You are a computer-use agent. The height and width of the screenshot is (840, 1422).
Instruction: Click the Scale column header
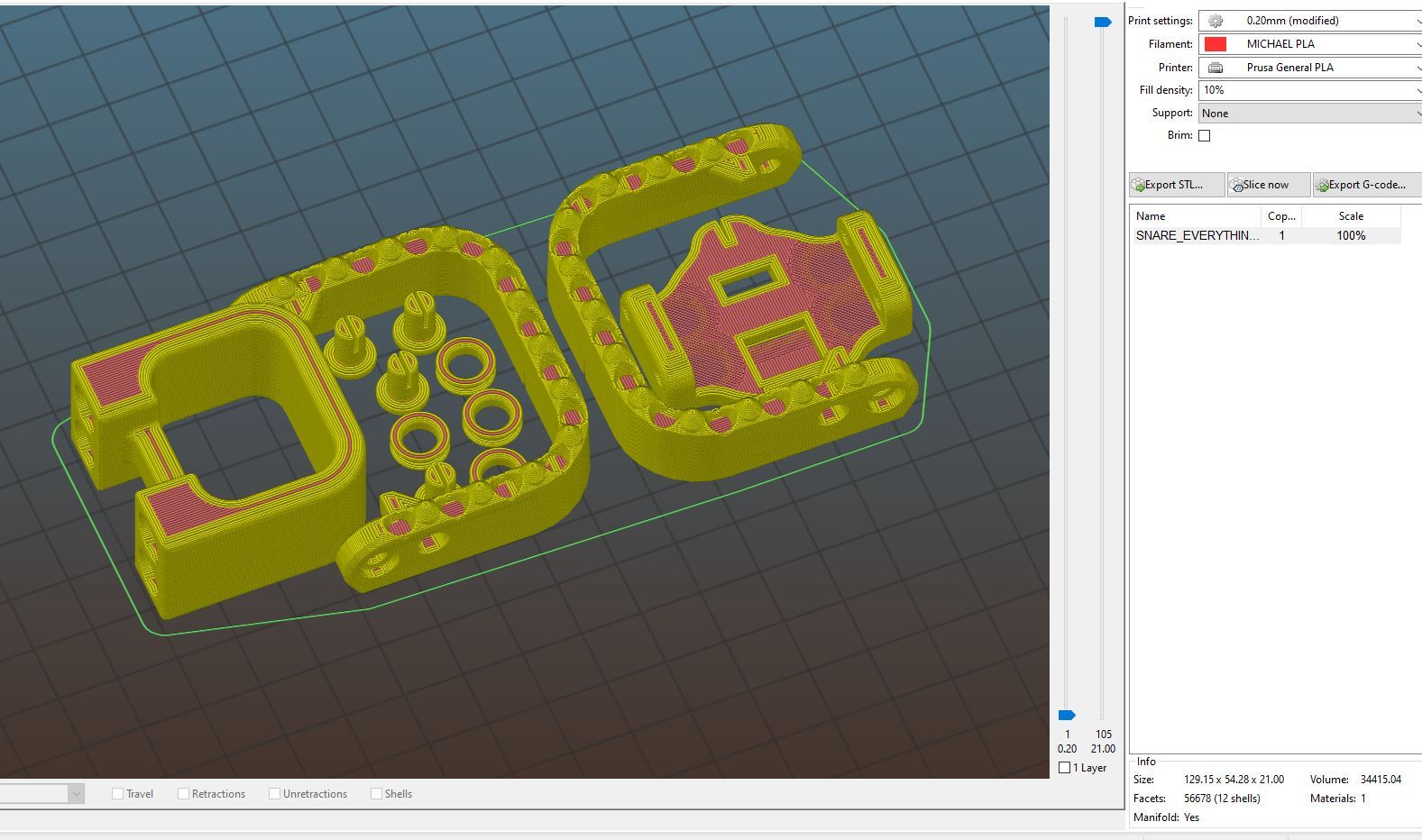point(1351,216)
